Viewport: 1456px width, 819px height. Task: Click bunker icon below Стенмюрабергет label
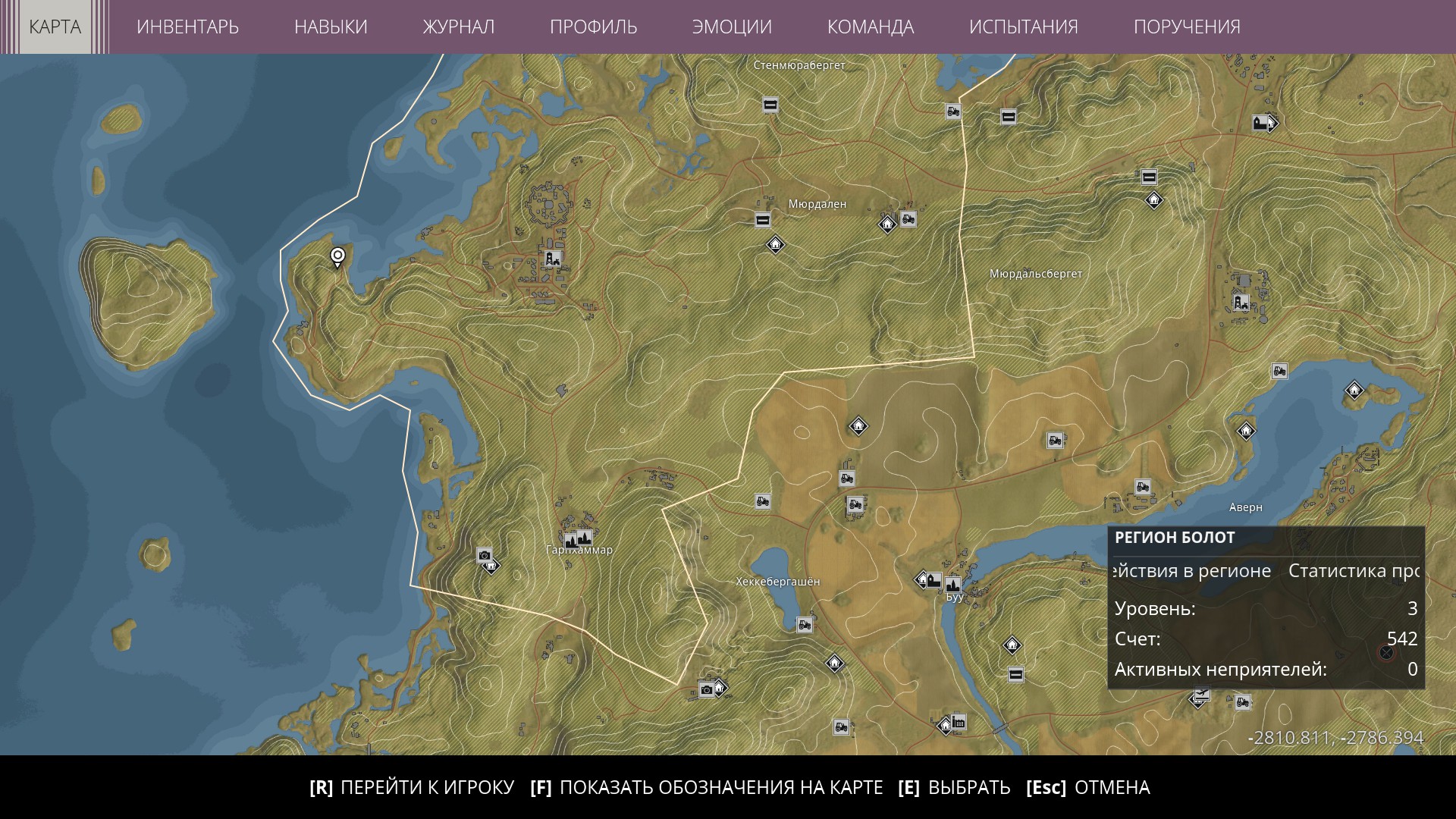tap(770, 105)
